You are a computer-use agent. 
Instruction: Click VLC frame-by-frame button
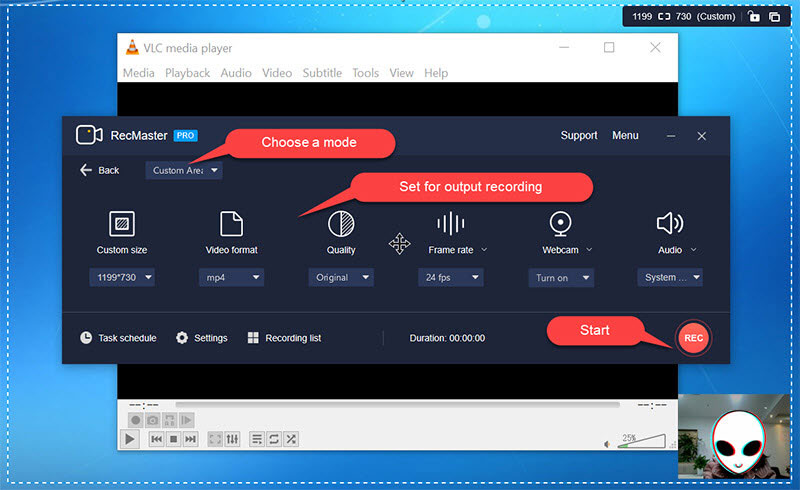pos(186,420)
